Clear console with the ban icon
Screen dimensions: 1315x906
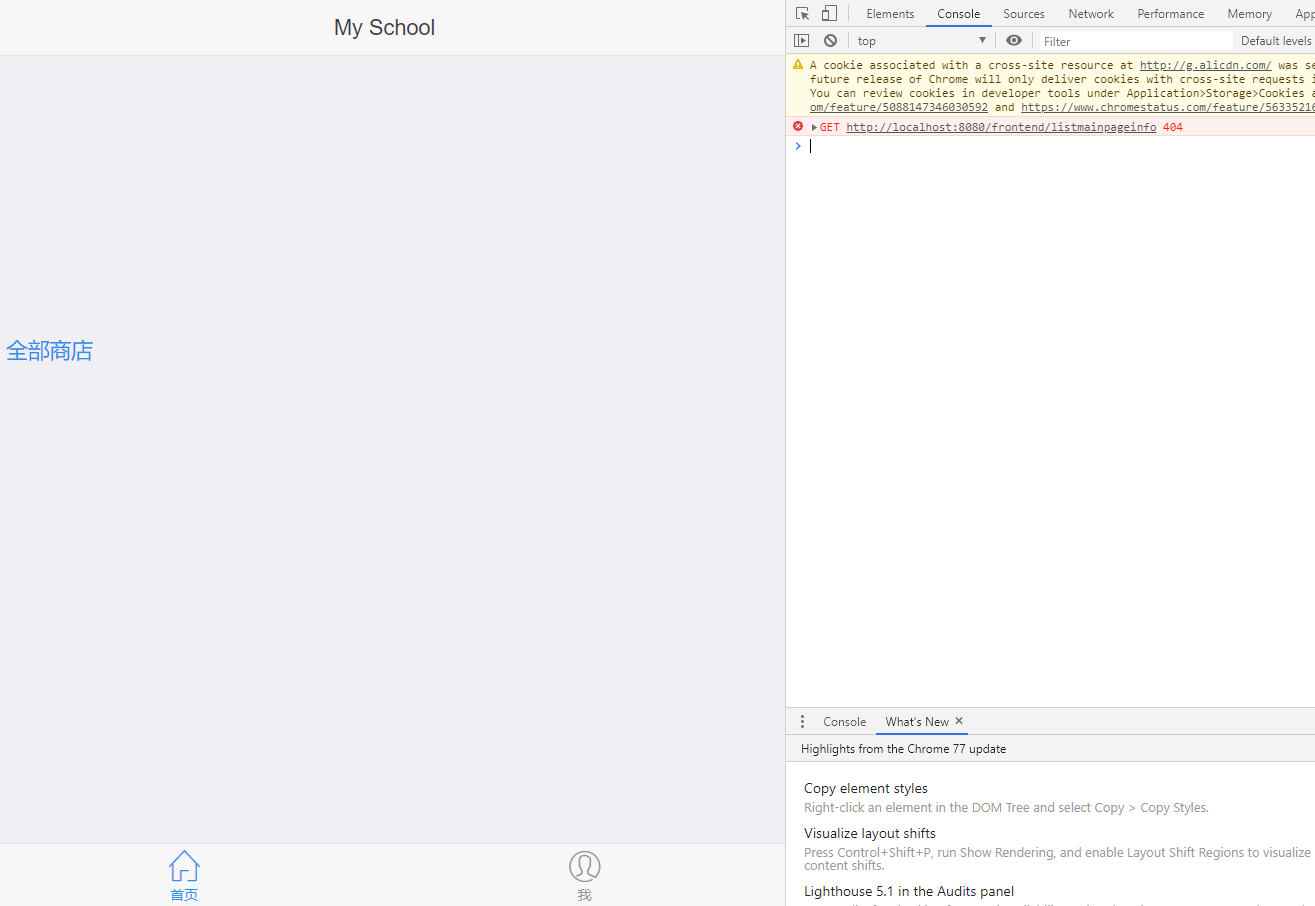pos(830,41)
